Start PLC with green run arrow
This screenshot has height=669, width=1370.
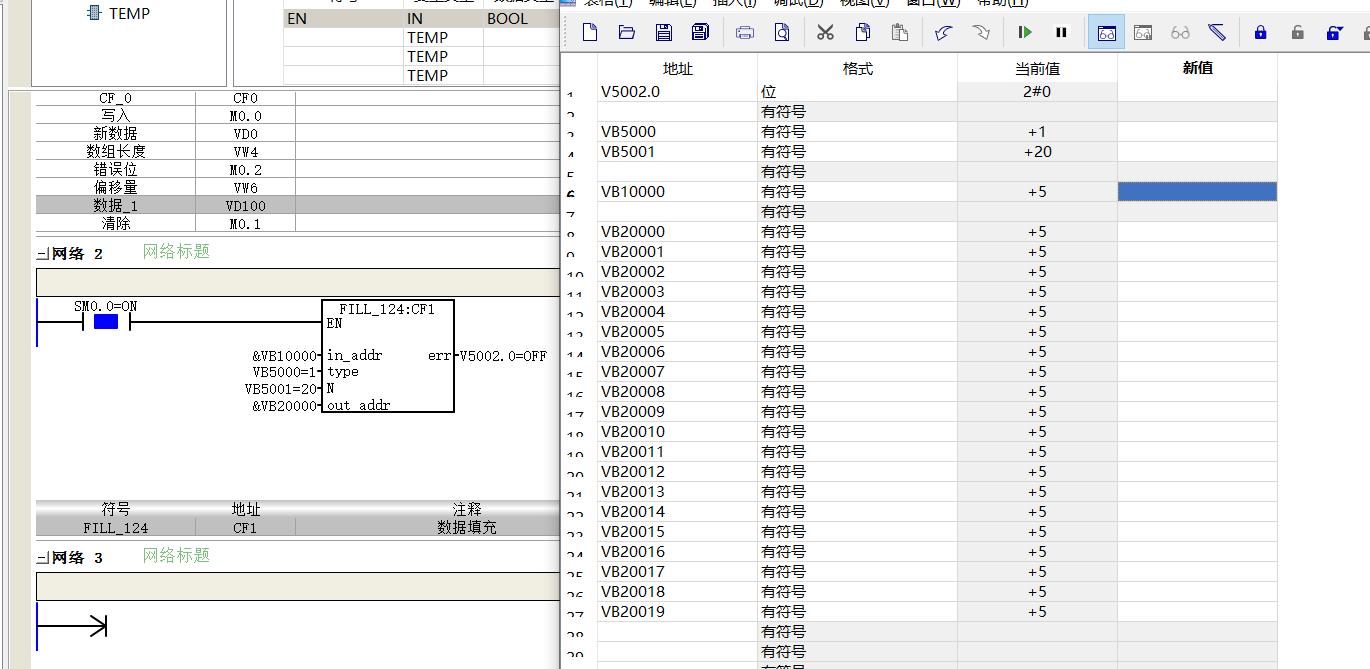pyautogui.click(x=1025, y=32)
